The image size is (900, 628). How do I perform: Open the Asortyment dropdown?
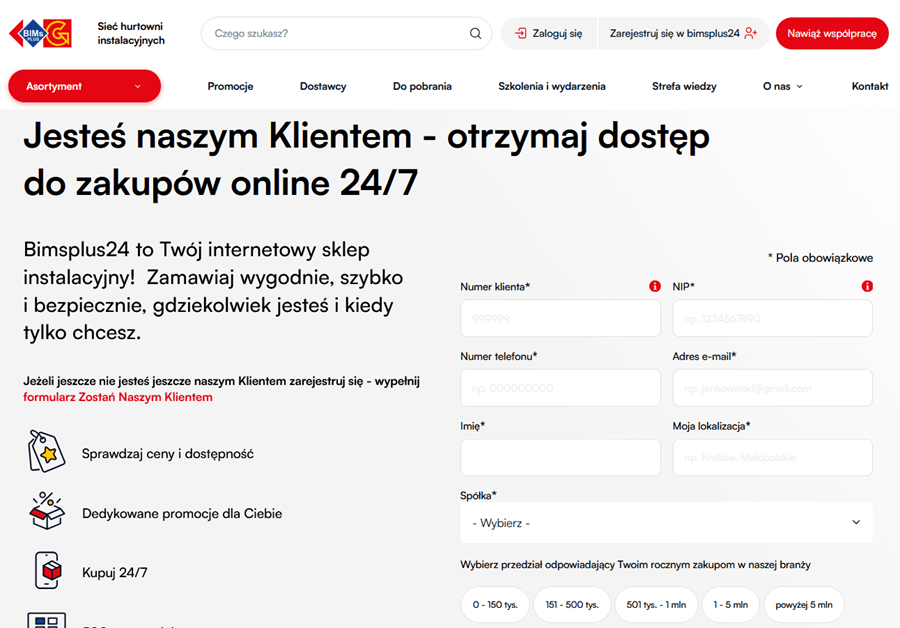(x=84, y=86)
